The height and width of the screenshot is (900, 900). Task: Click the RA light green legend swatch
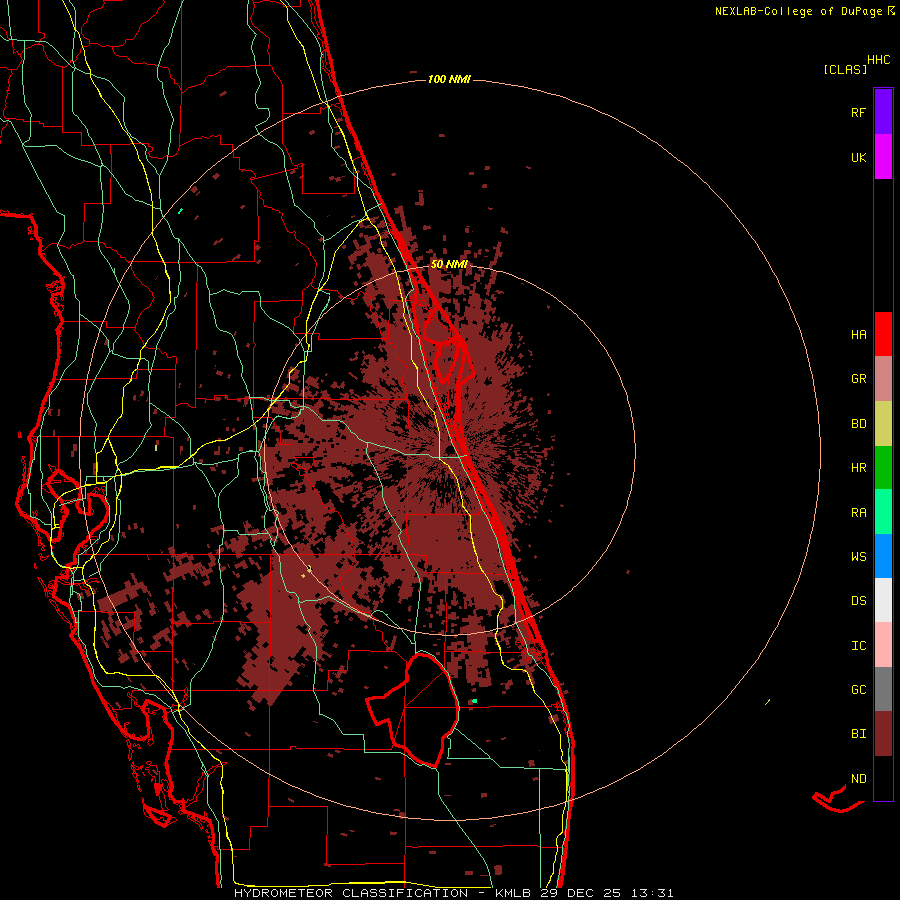pos(883,512)
